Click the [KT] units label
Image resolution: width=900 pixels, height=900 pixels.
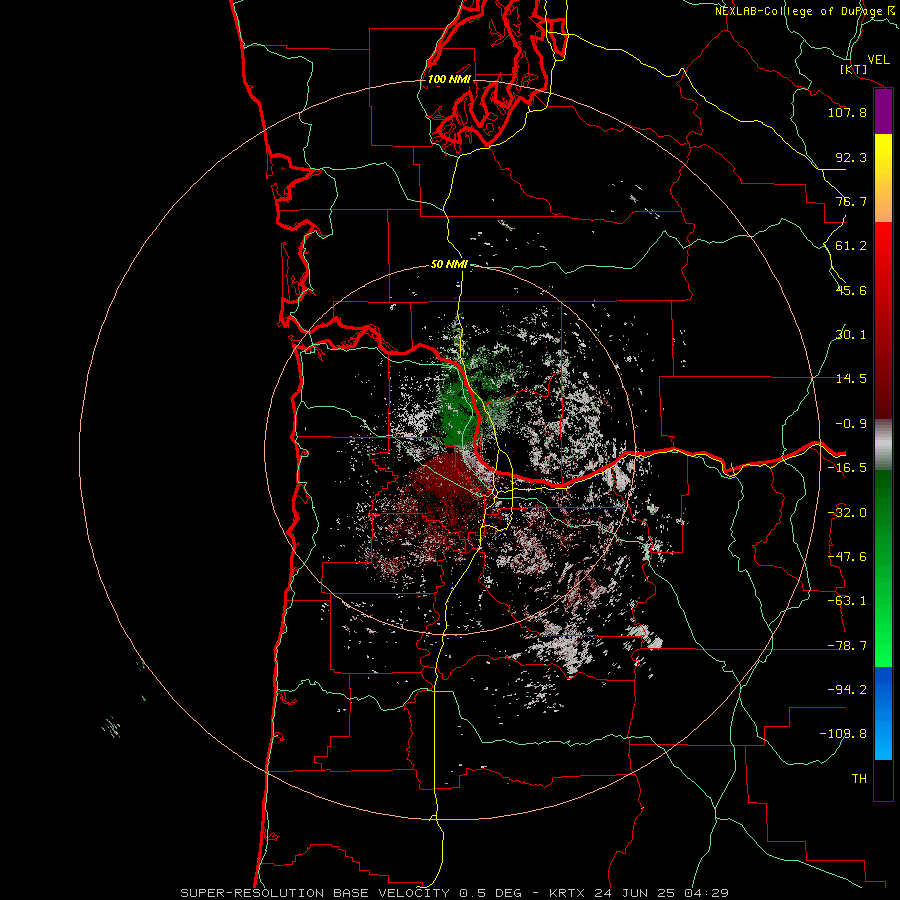click(854, 69)
